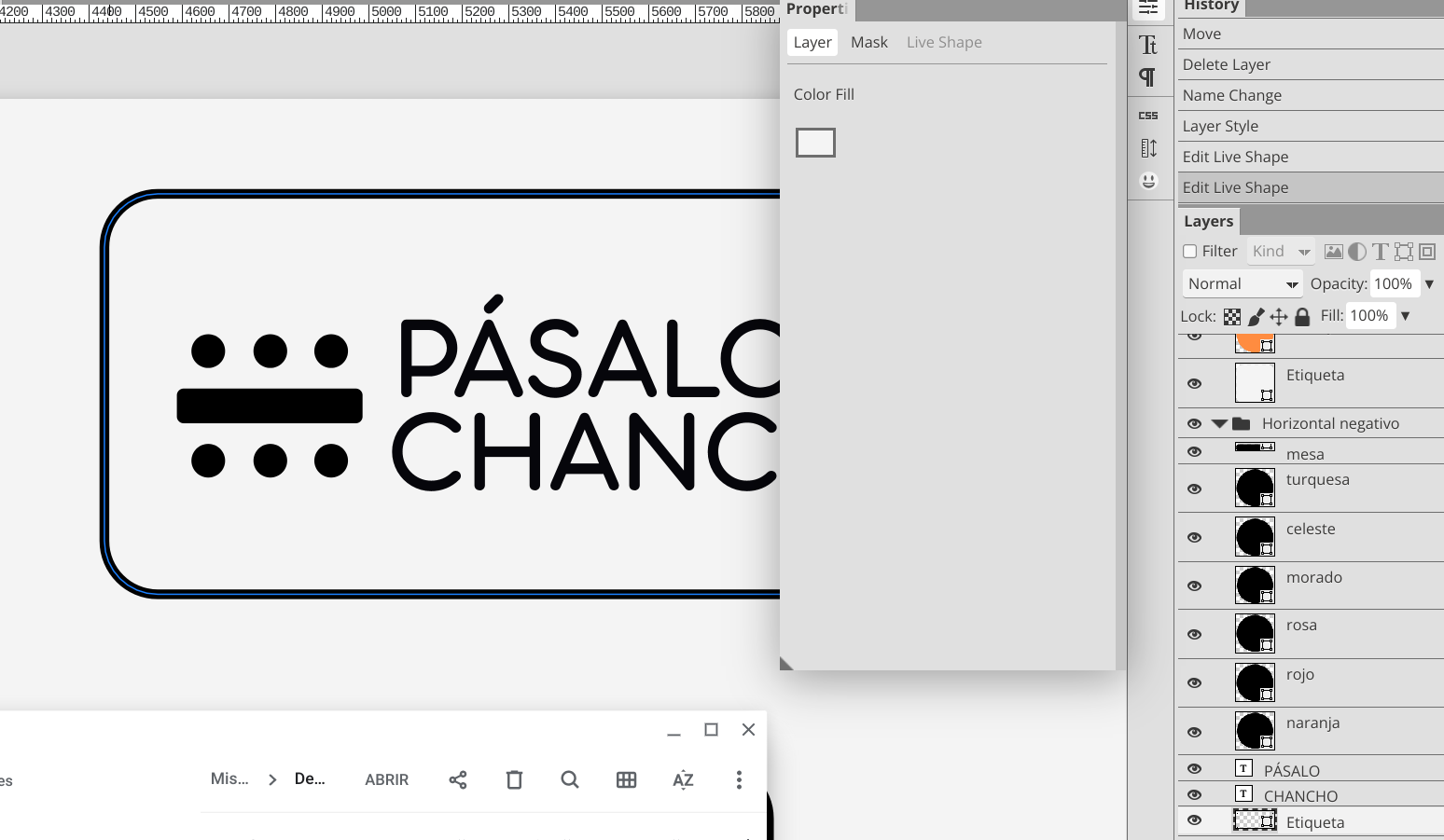
Task: Click the lock all padlock icon
Action: tap(1302, 316)
